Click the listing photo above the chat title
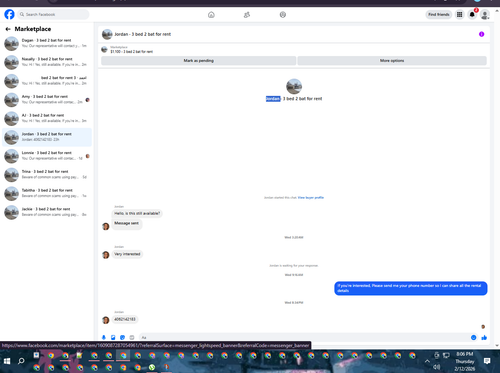Image resolution: width=500 pixels, height=373 pixels. point(294,86)
